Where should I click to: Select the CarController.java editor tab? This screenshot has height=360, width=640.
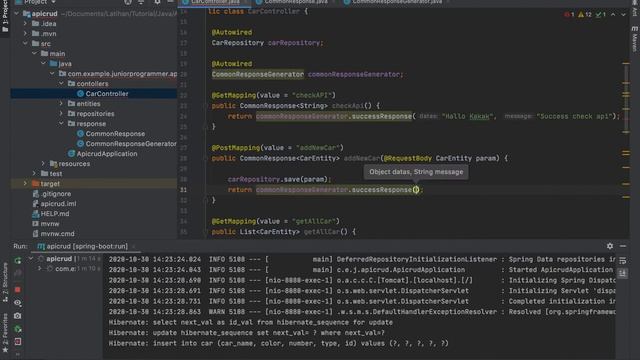point(215,2)
